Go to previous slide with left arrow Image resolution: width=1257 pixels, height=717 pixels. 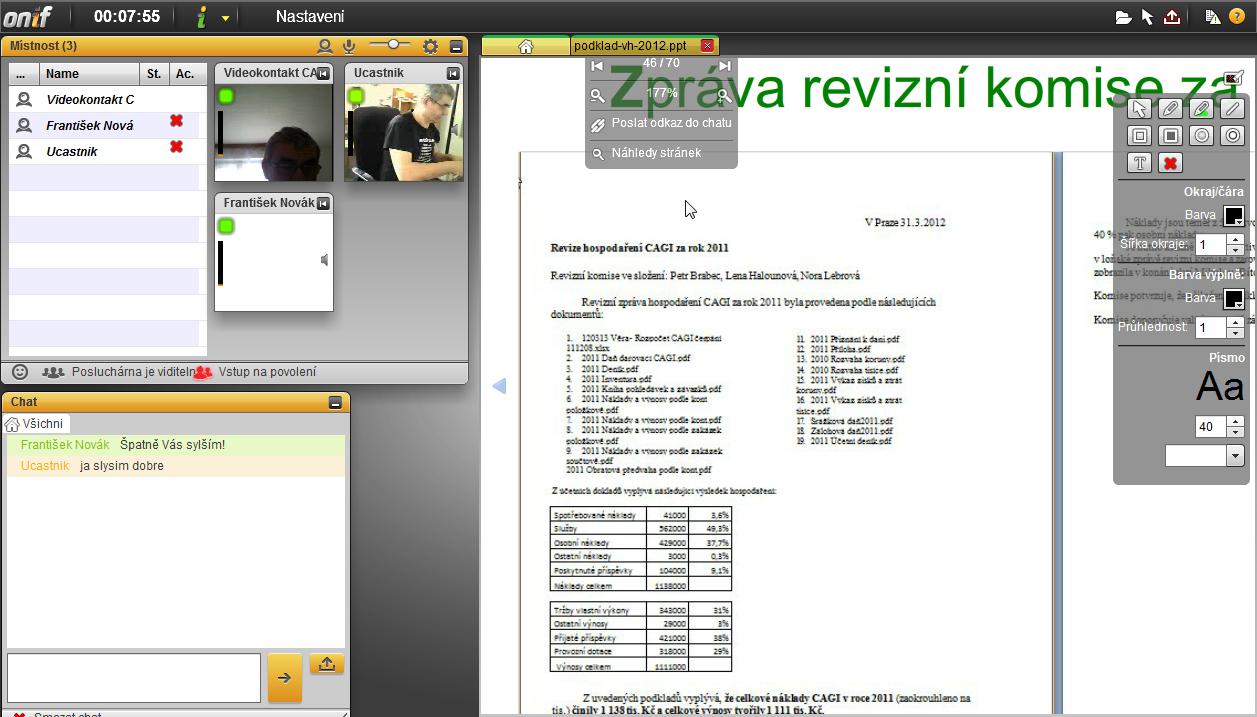click(499, 386)
